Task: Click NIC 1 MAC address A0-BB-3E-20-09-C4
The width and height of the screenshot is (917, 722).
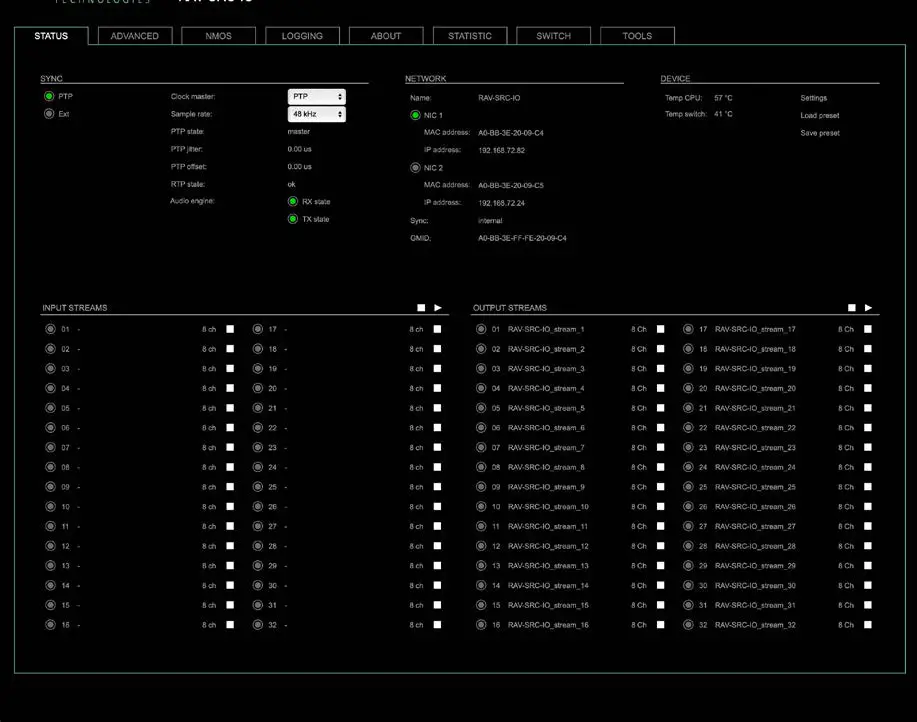Action: click(511, 133)
